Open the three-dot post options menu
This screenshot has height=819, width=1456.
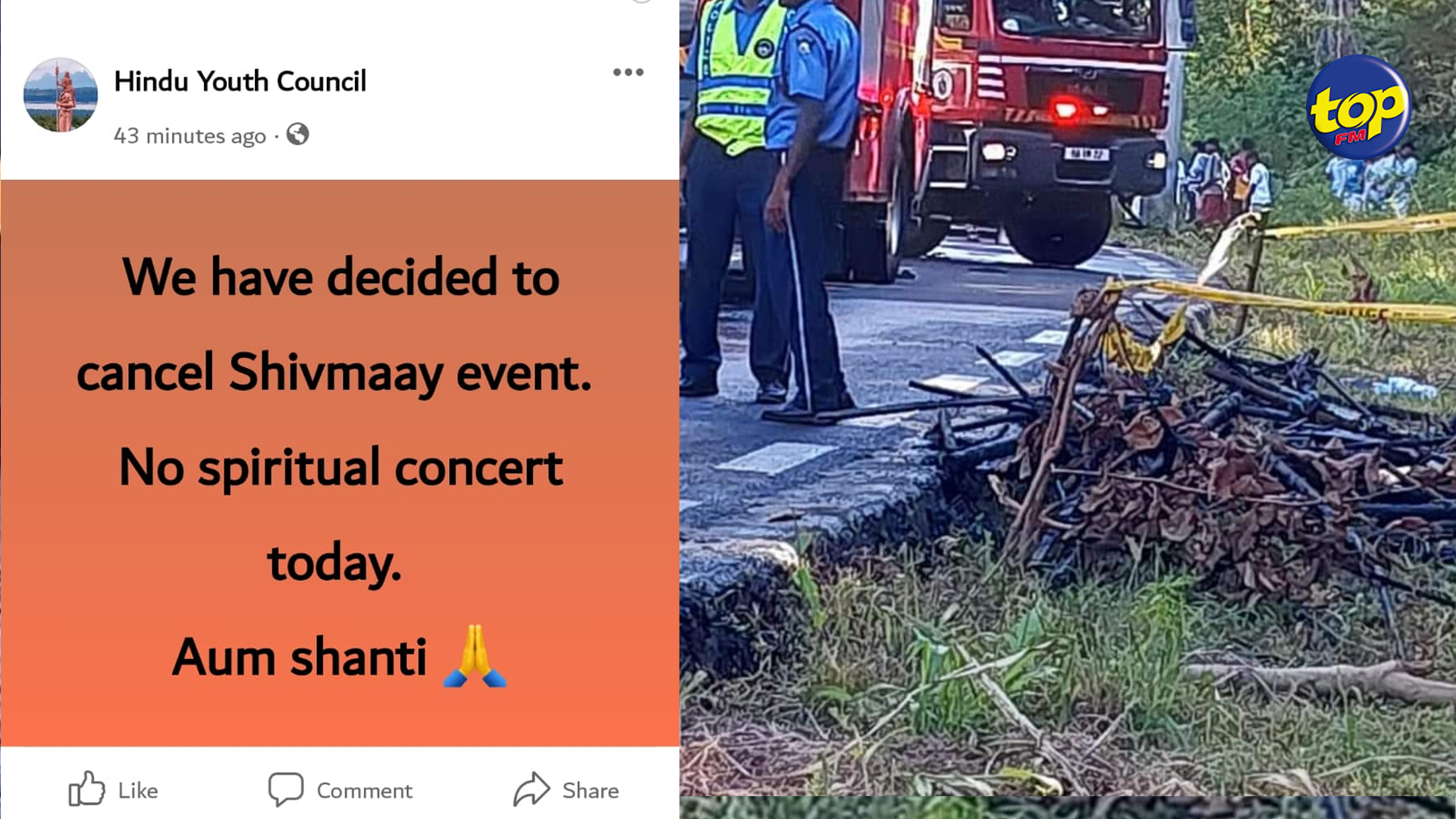pos(628,72)
